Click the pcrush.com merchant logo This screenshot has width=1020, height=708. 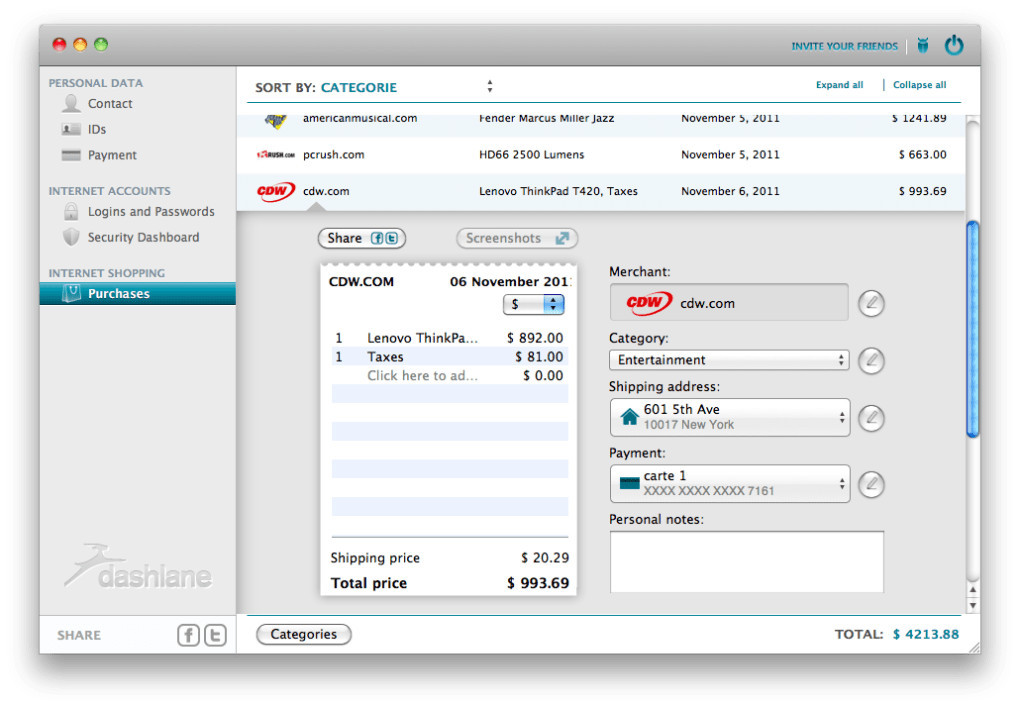(276, 155)
